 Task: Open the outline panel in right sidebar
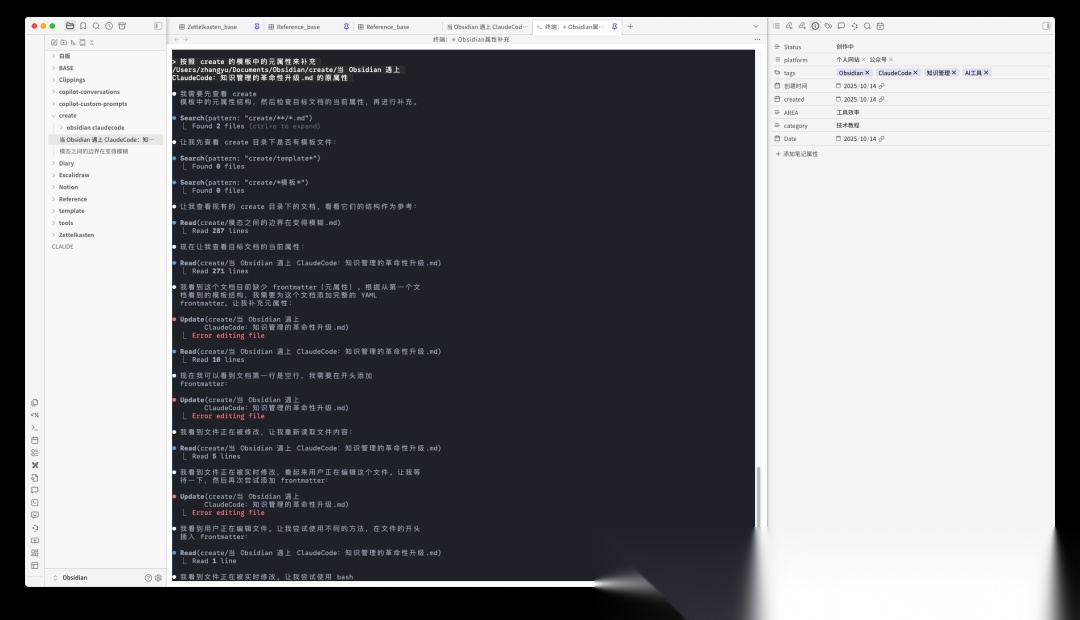pyautogui.click(x=776, y=26)
